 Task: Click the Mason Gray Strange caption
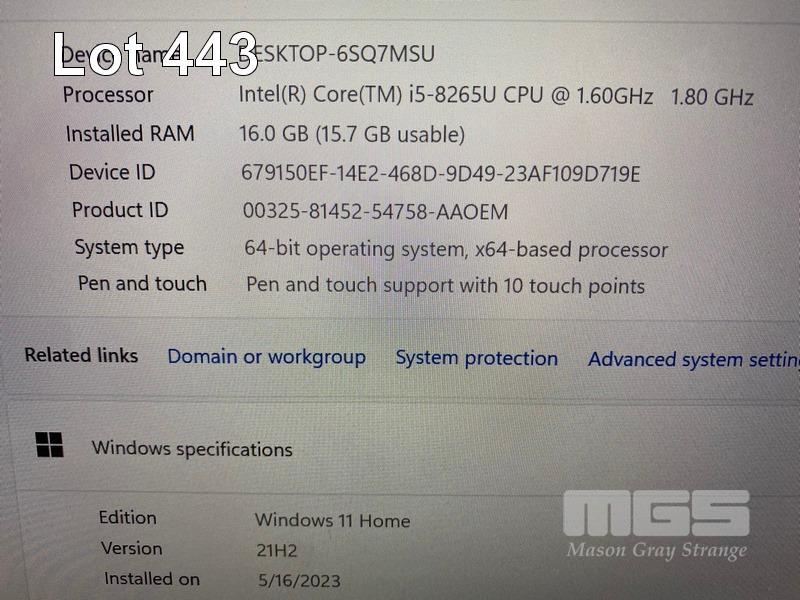pyautogui.click(x=657, y=550)
